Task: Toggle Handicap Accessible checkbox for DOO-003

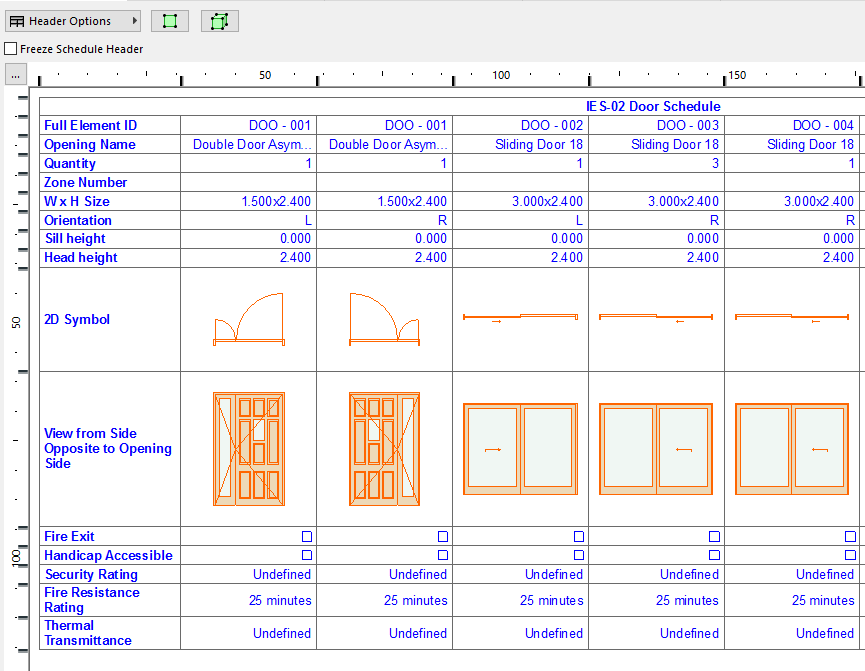Action: click(714, 555)
